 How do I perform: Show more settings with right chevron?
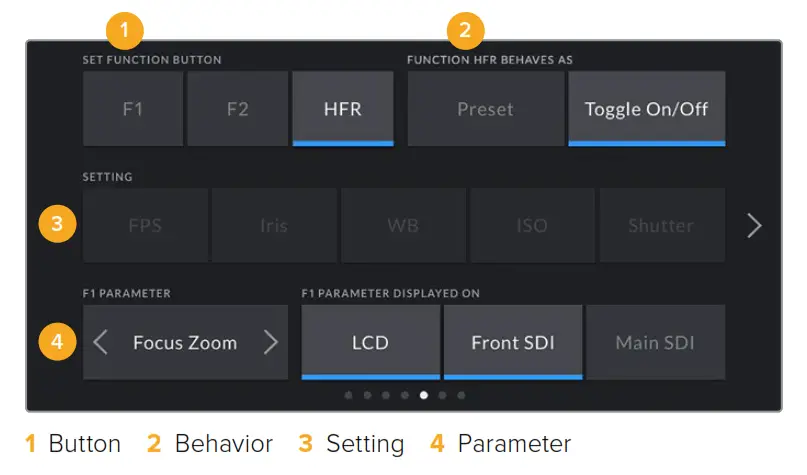pos(755,226)
